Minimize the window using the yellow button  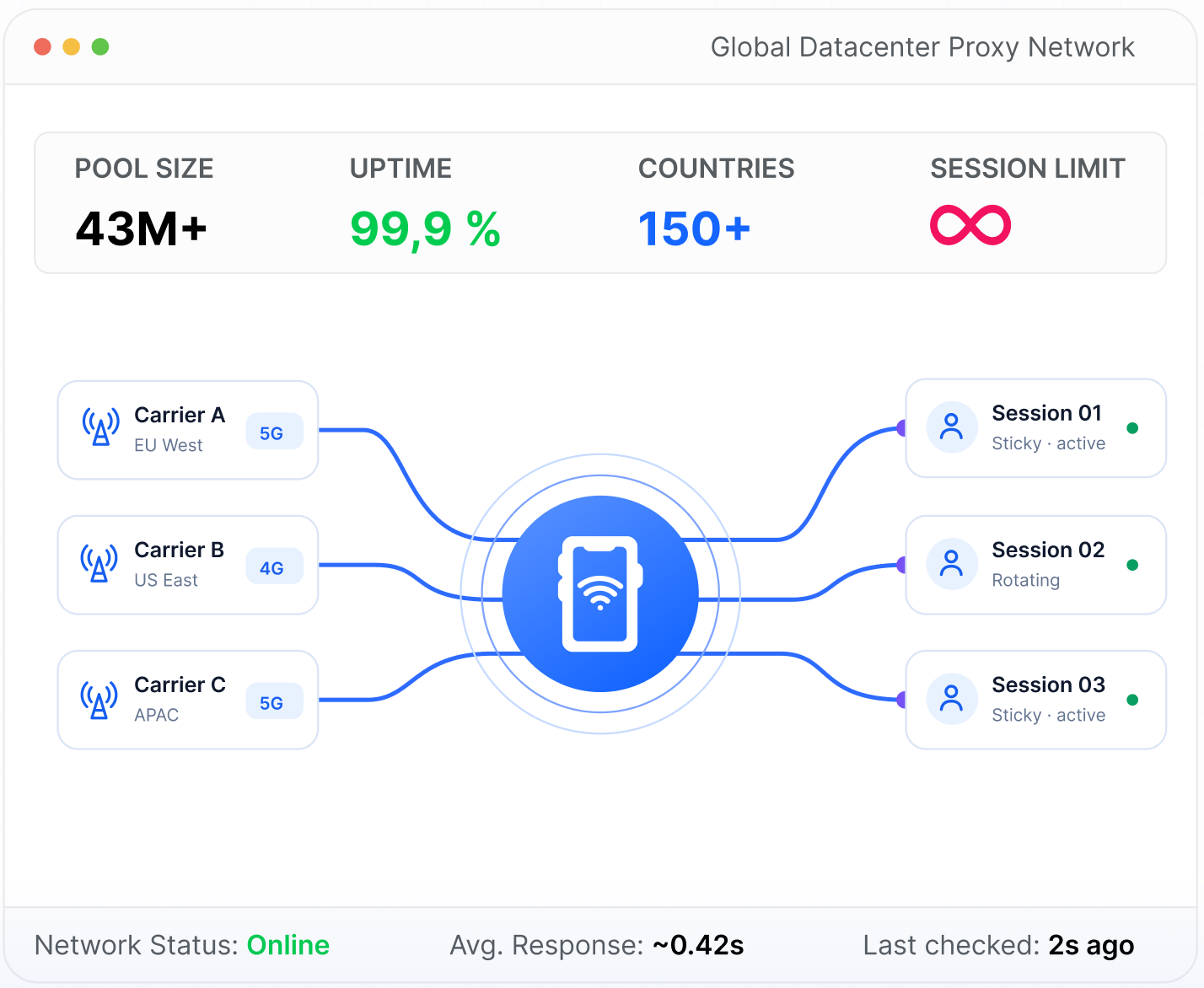tap(72, 46)
